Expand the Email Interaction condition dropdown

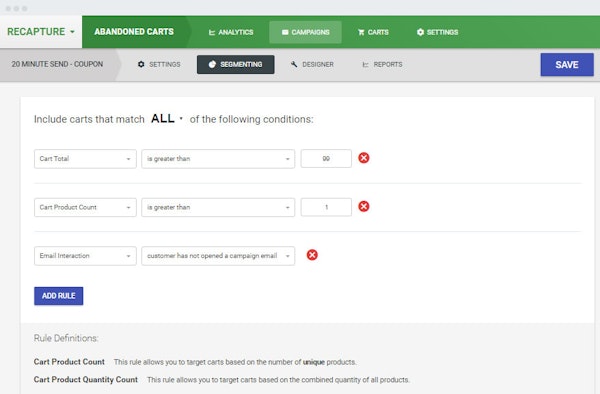point(218,256)
